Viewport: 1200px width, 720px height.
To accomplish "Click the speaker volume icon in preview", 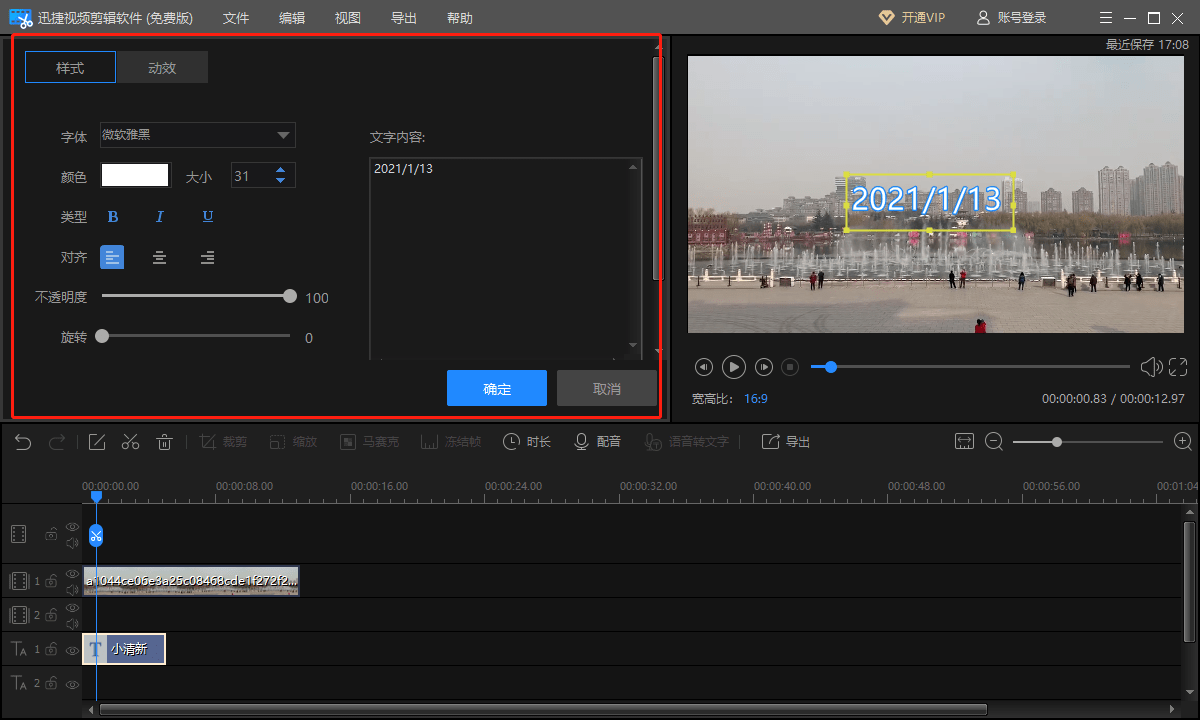I will click(1151, 367).
